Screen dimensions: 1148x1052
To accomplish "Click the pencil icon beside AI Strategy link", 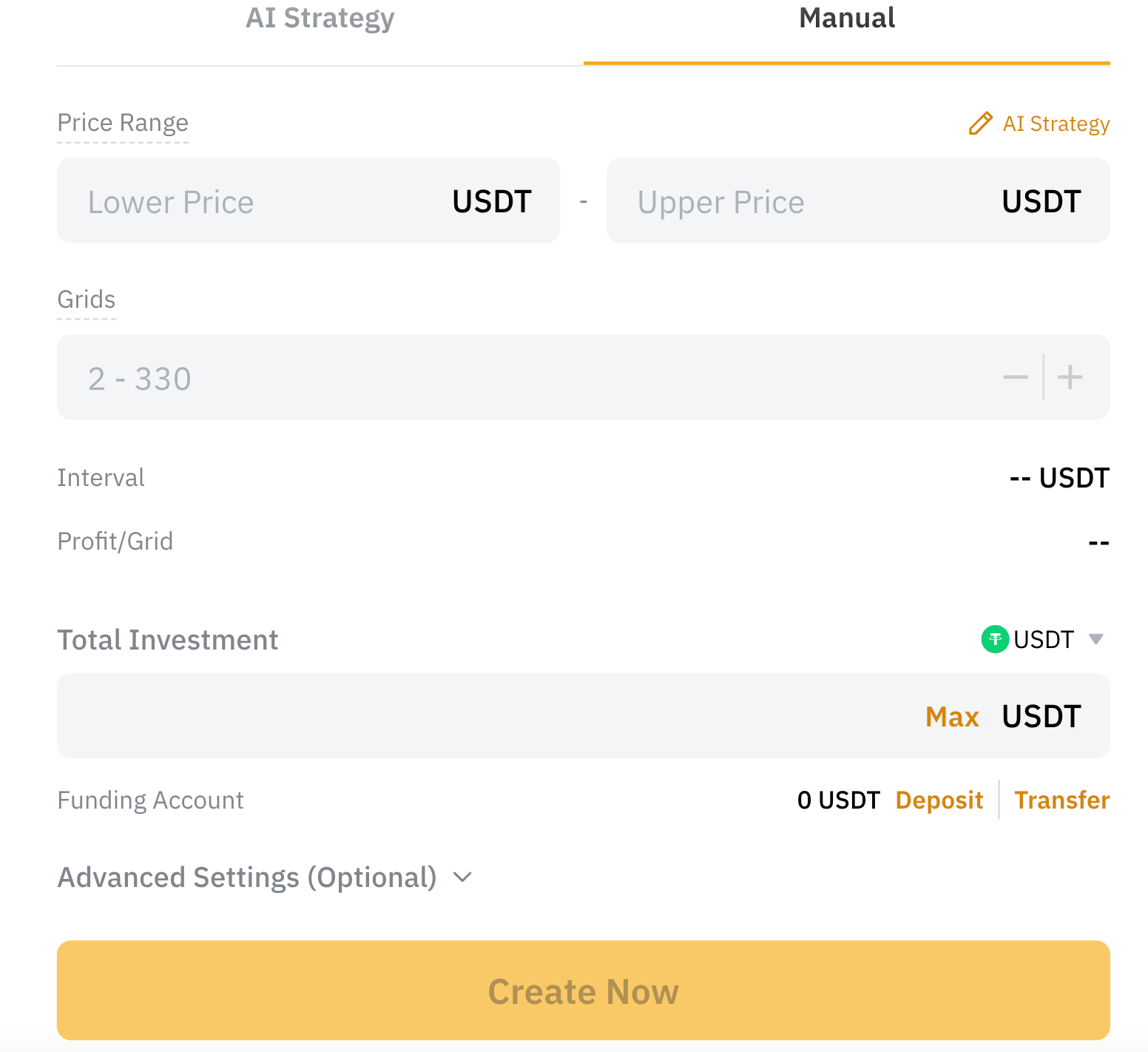I will (x=980, y=124).
